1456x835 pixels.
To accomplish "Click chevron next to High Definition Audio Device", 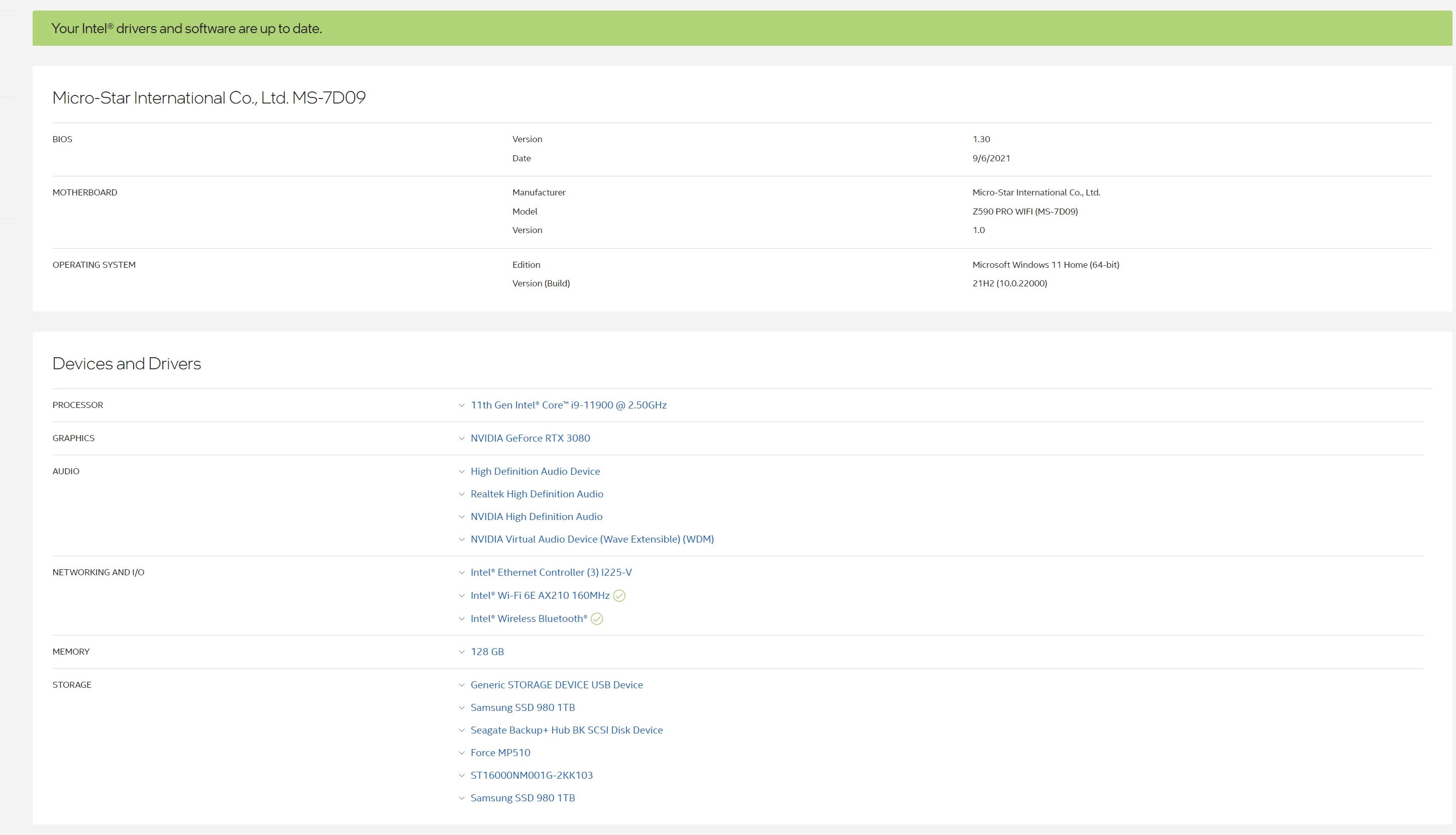I will [x=462, y=472].
